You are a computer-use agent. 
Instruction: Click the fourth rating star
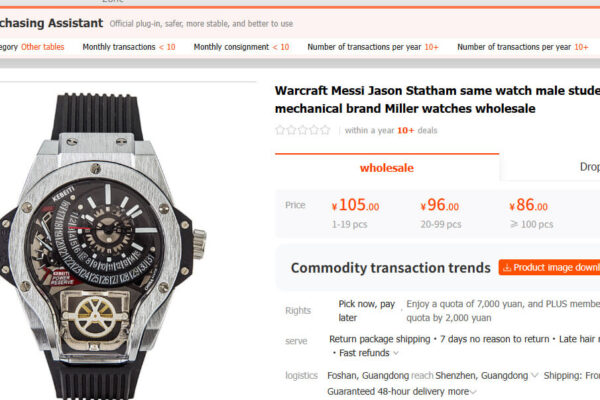coord(314,130)
